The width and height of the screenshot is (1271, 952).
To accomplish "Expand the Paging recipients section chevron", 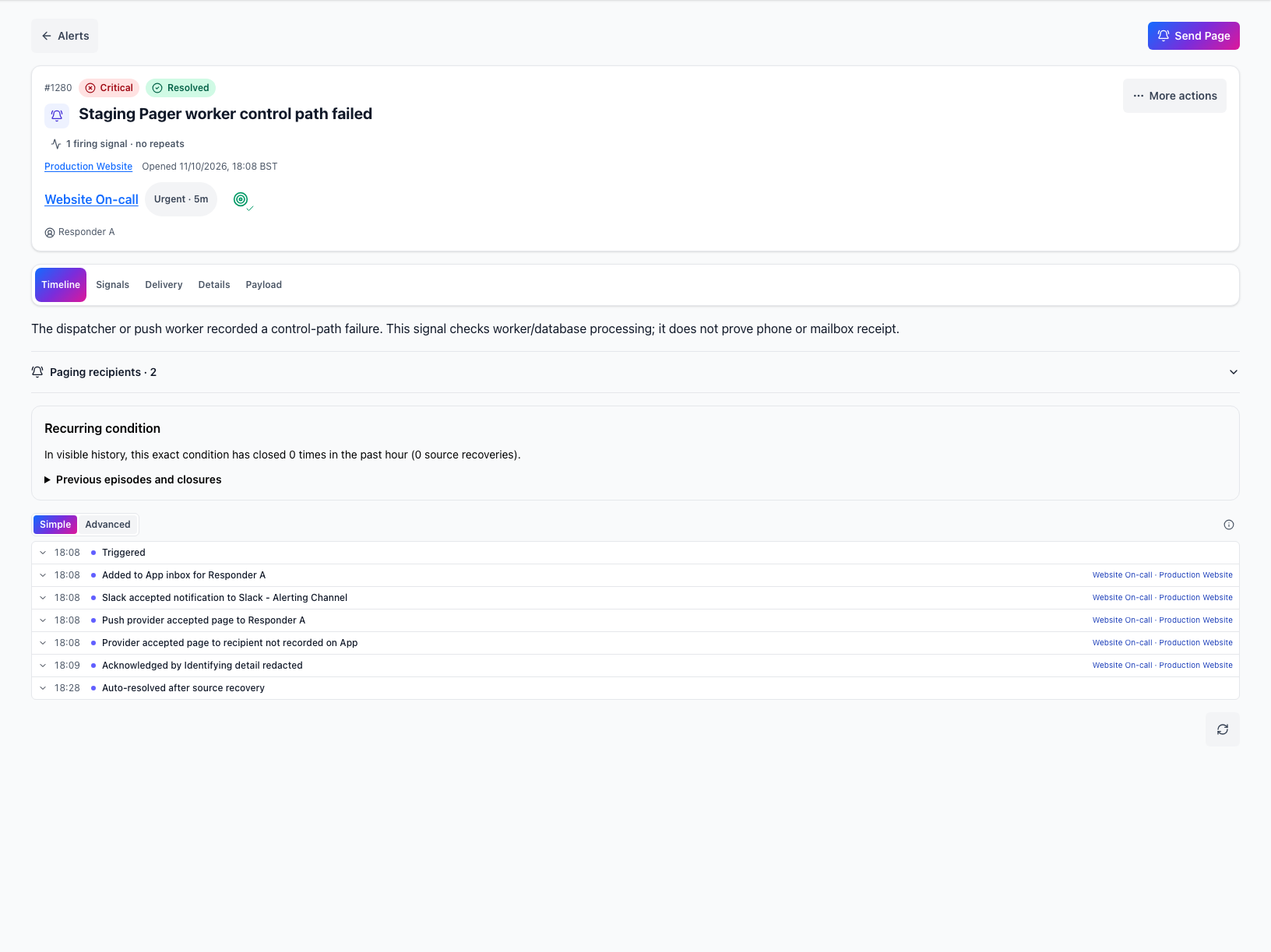I will coord(1234,372).
